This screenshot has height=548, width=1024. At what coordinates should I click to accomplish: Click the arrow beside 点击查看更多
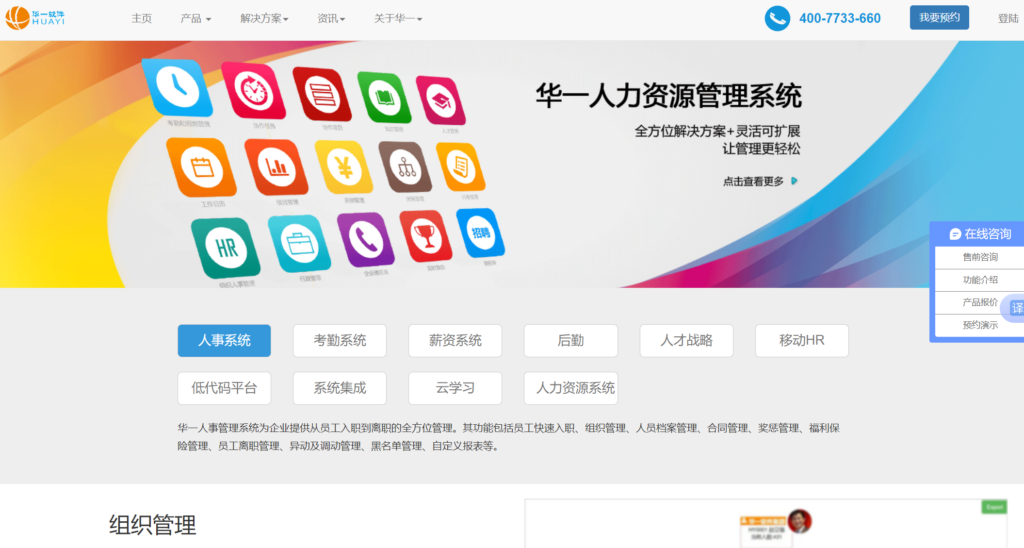794,181
